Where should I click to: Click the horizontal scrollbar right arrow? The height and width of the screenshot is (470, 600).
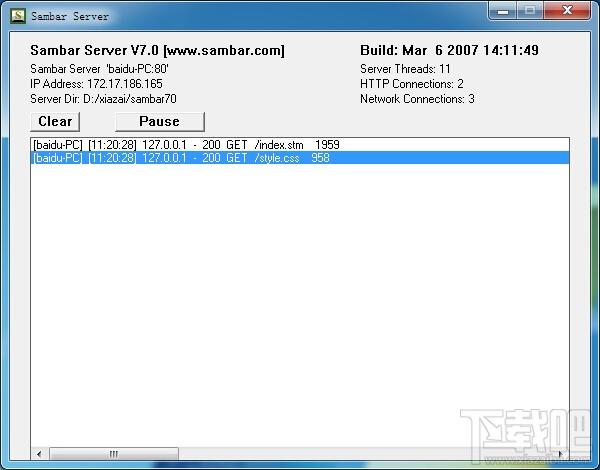(561, 454)
